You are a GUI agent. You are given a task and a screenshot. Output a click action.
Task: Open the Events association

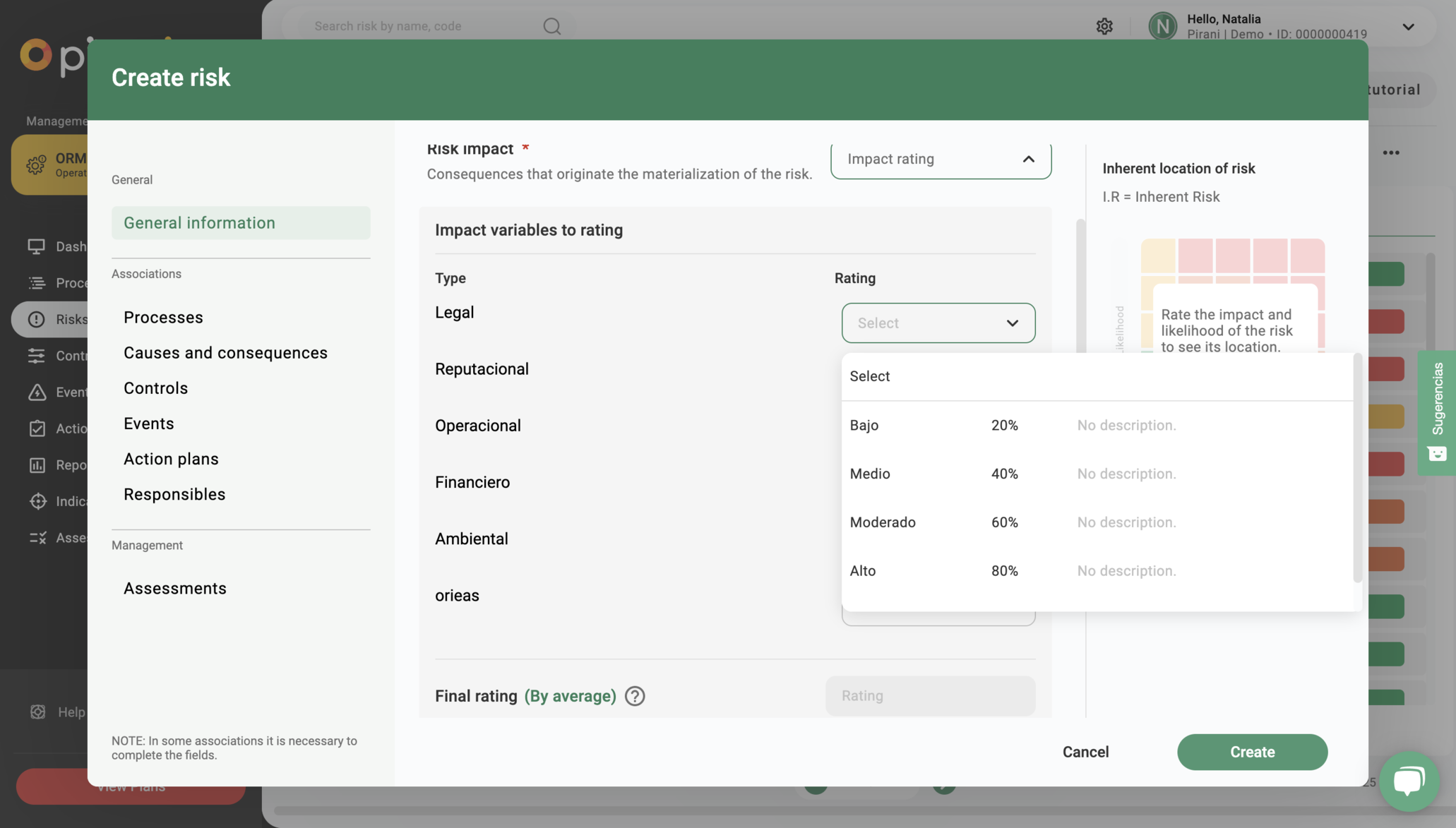tap(148, 424)
